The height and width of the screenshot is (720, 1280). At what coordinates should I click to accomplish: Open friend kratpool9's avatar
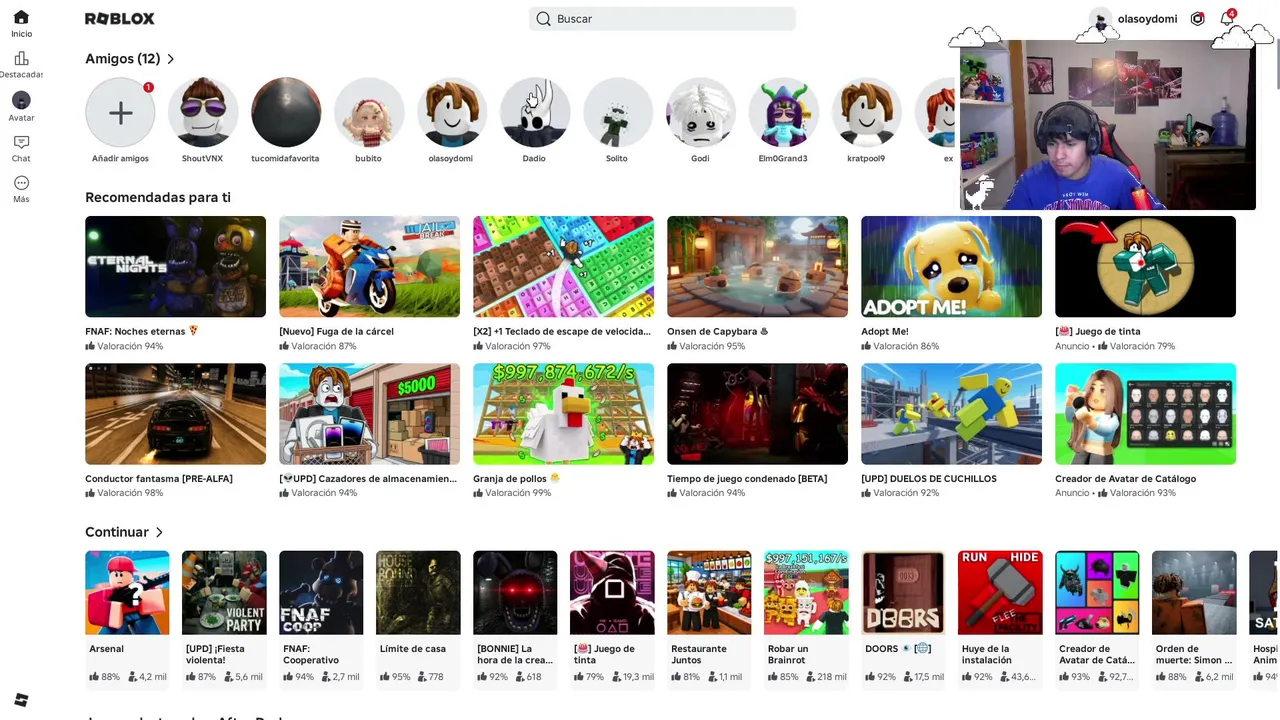tap(867, 113)
